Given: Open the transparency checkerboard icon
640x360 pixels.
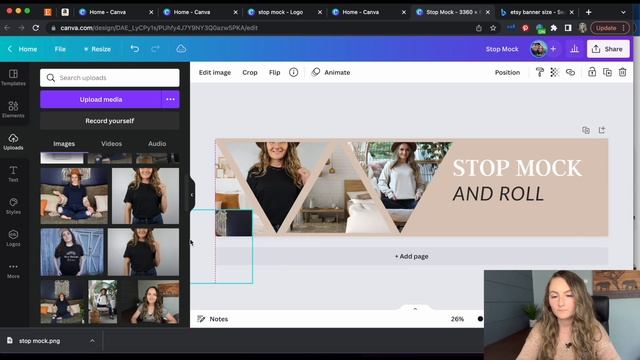Looking at the screenshot, I should coord(555,72).
